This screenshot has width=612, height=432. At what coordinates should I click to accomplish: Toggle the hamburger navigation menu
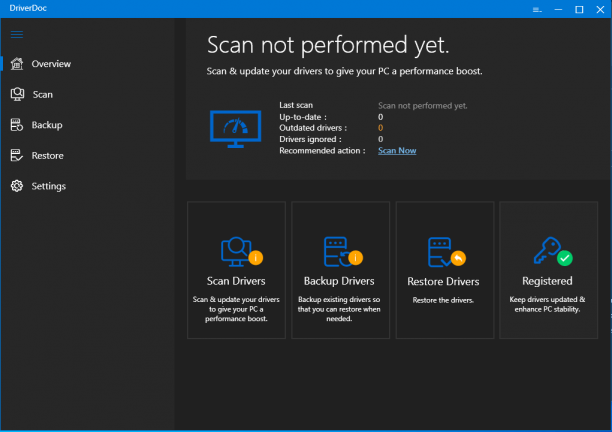(x=17, y=34)
